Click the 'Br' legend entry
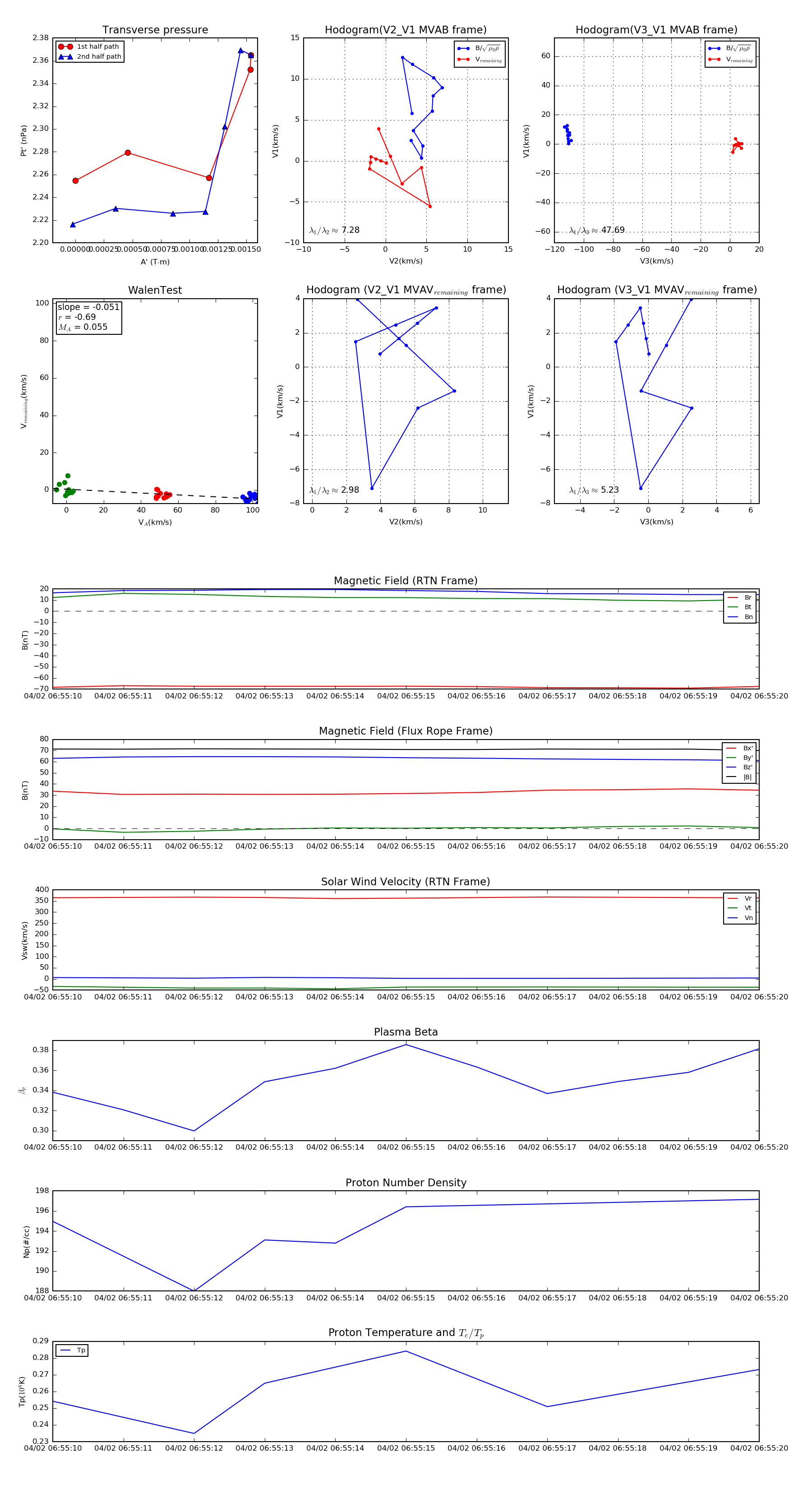The height and width of the screenshot is (1489, 812). pos(740,597)
